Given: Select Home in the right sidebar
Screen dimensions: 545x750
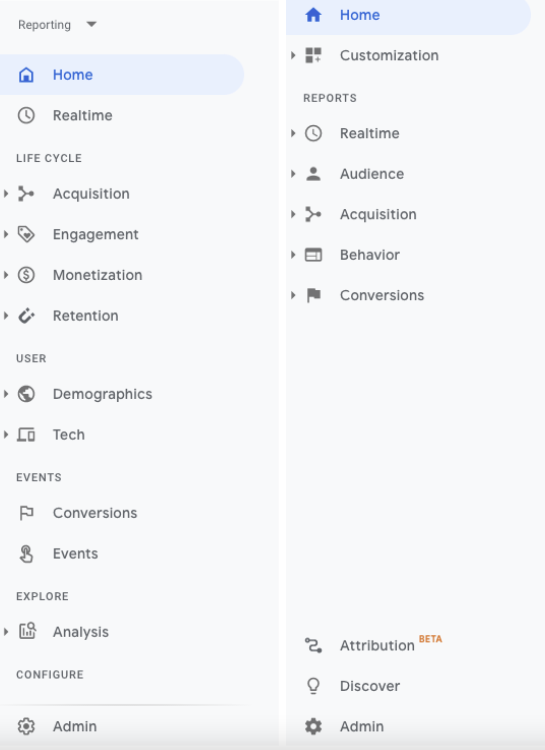Looking at the screenshot, I should click(x=408, y=15).
